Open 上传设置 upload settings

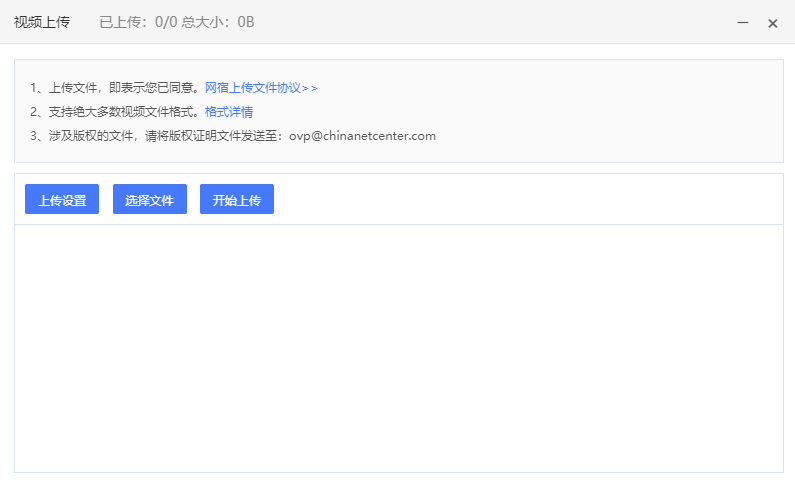(x=62, y=200)
